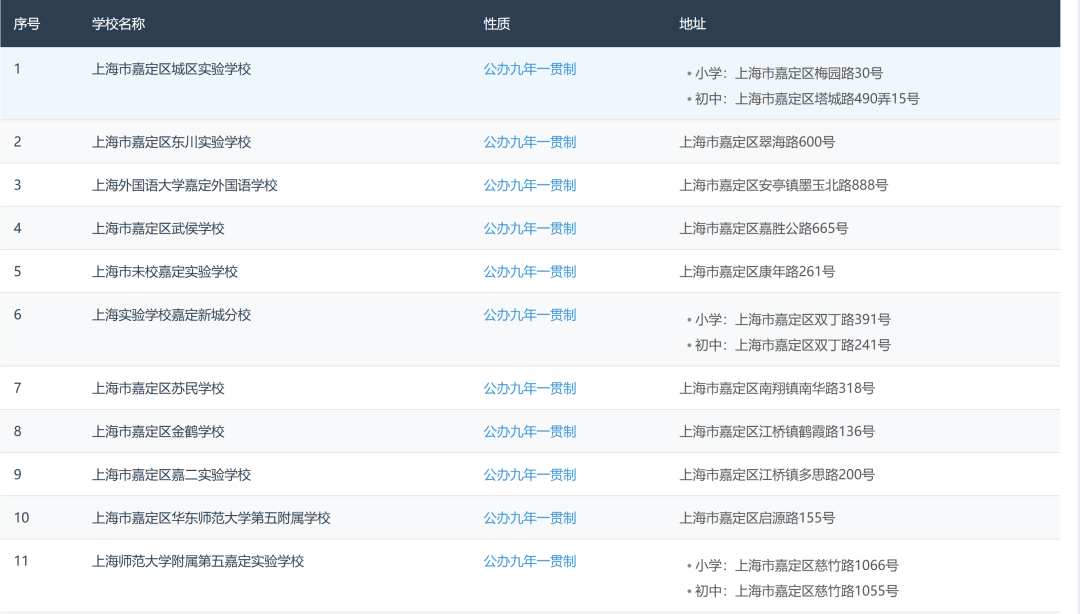Open 公办九年一贯制 link for 嘉二实验学校
The width and height of the screenshot is (1080, 614).
coord(530,475)
